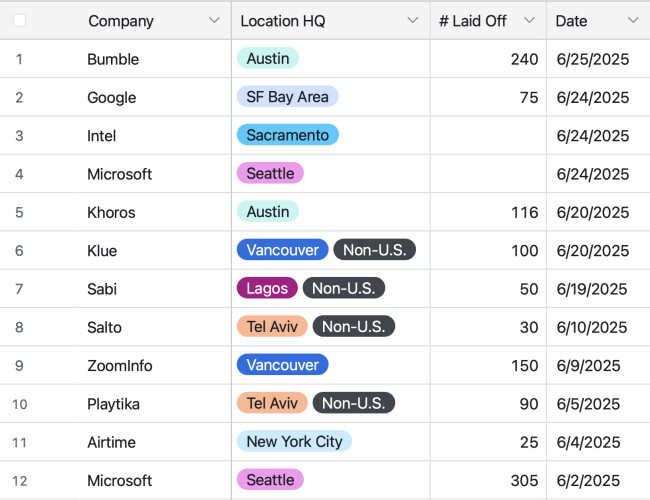Select row number 12
The image size is (650, 500).
tap(19, 480)
